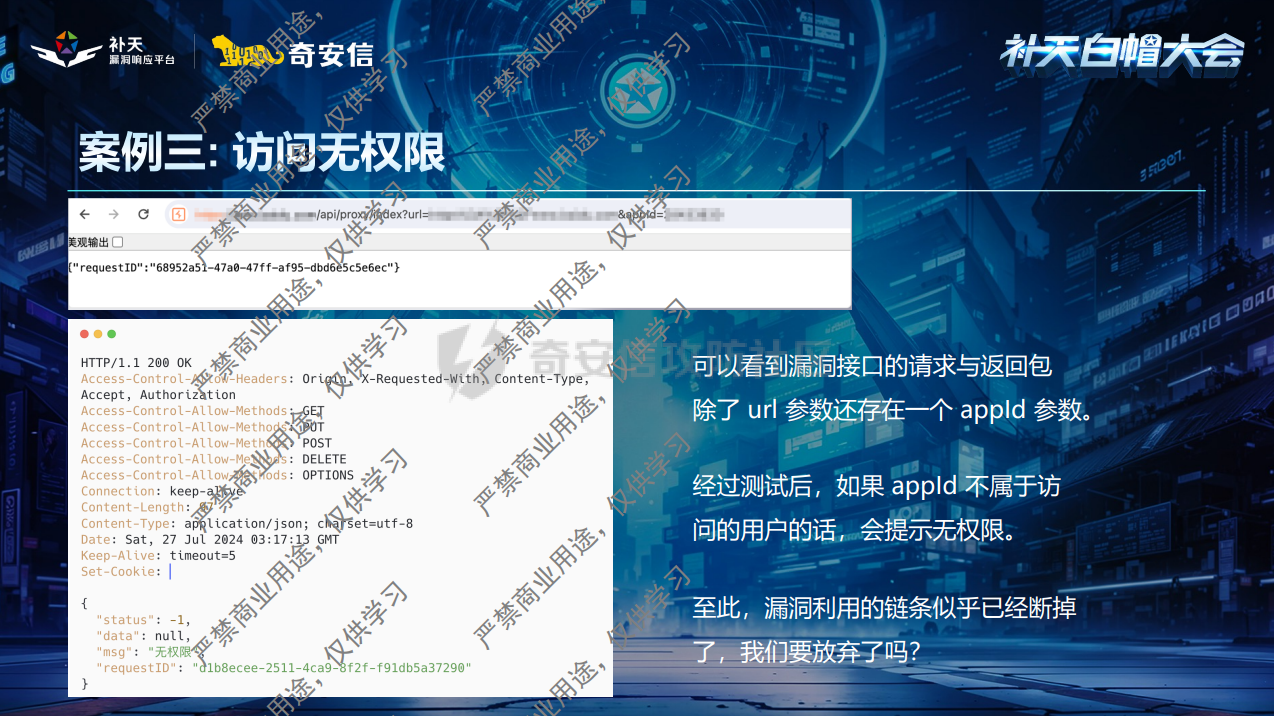Click the text 可以看到漏洞接口的请求与返回包

(872, 366)
